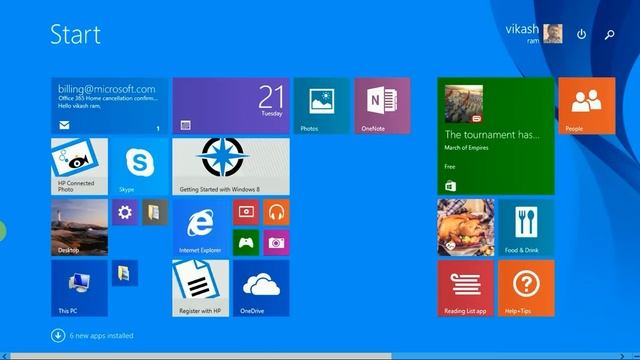Open the File Explorer folder tile beside settings
Image resolution: width=640 pixels, height=360 pixels.
155,212
